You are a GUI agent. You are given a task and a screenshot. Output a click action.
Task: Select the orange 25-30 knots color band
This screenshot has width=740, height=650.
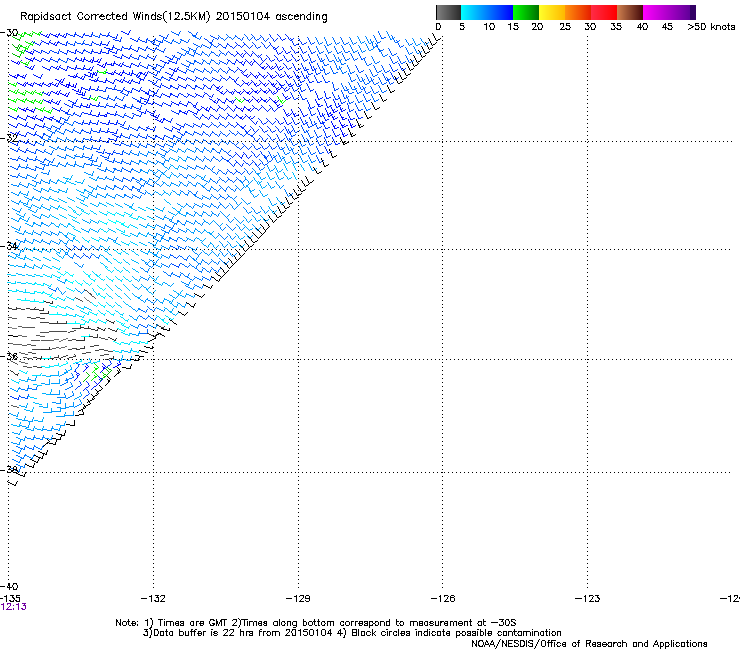[578, 12]
